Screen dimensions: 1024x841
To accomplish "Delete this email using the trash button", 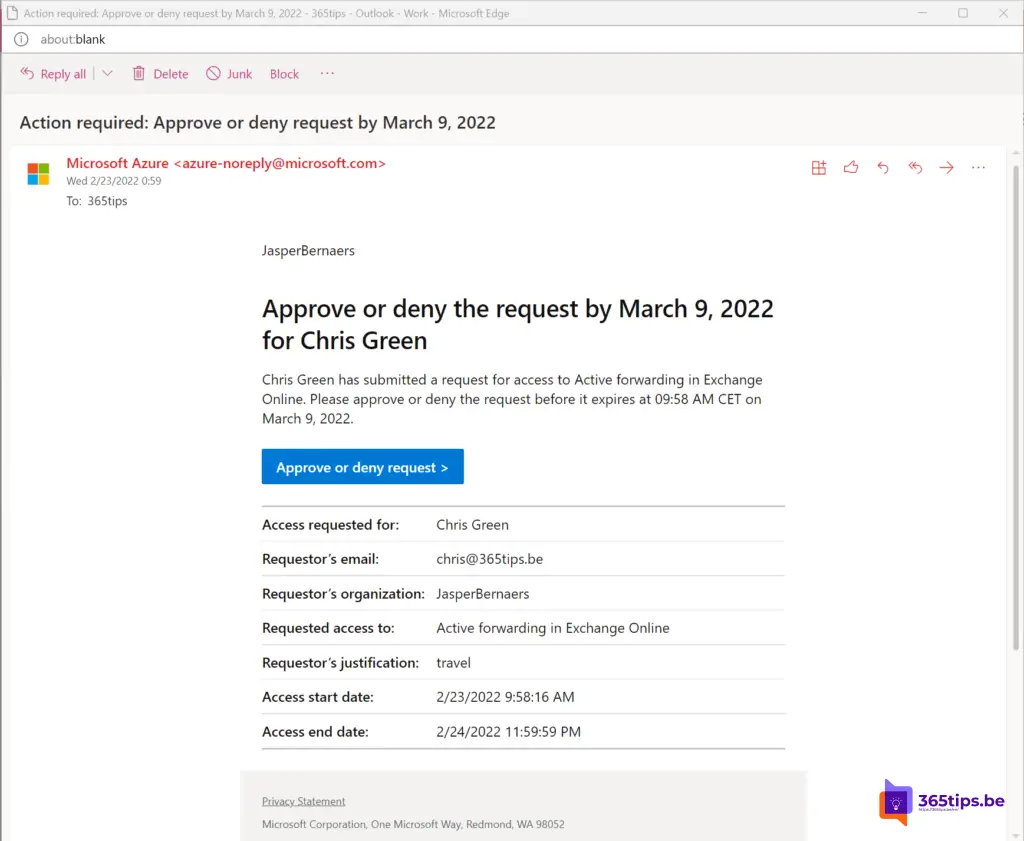I will pos(161,74).
